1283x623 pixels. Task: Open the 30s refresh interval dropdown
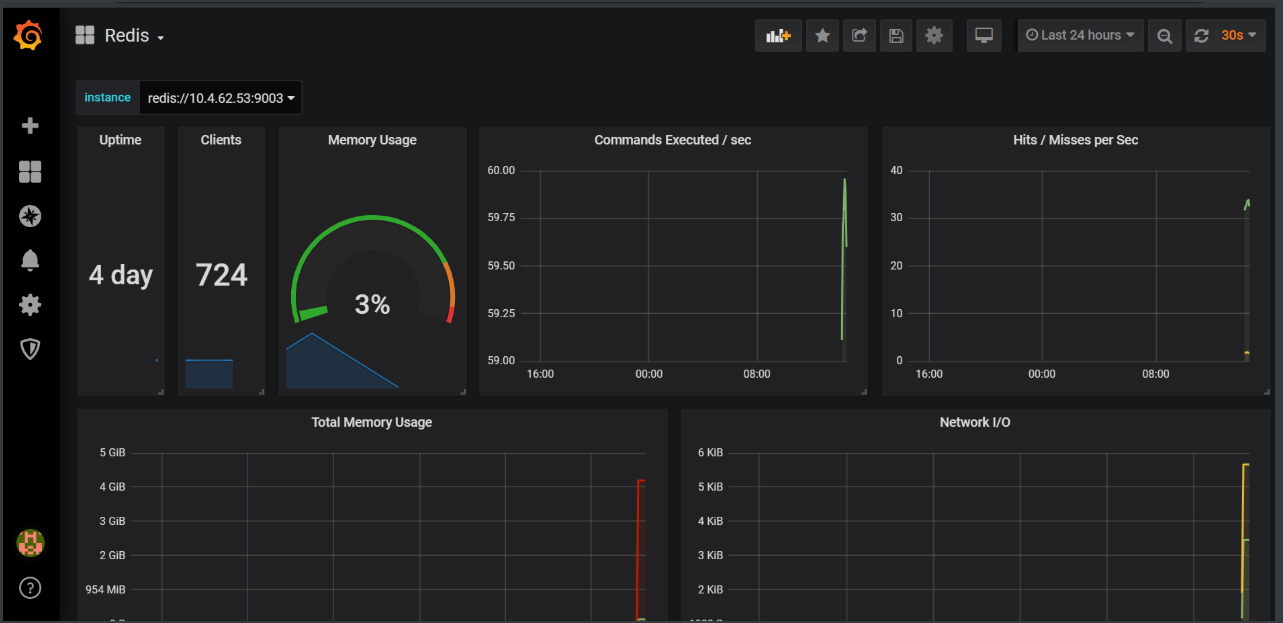1240,35
